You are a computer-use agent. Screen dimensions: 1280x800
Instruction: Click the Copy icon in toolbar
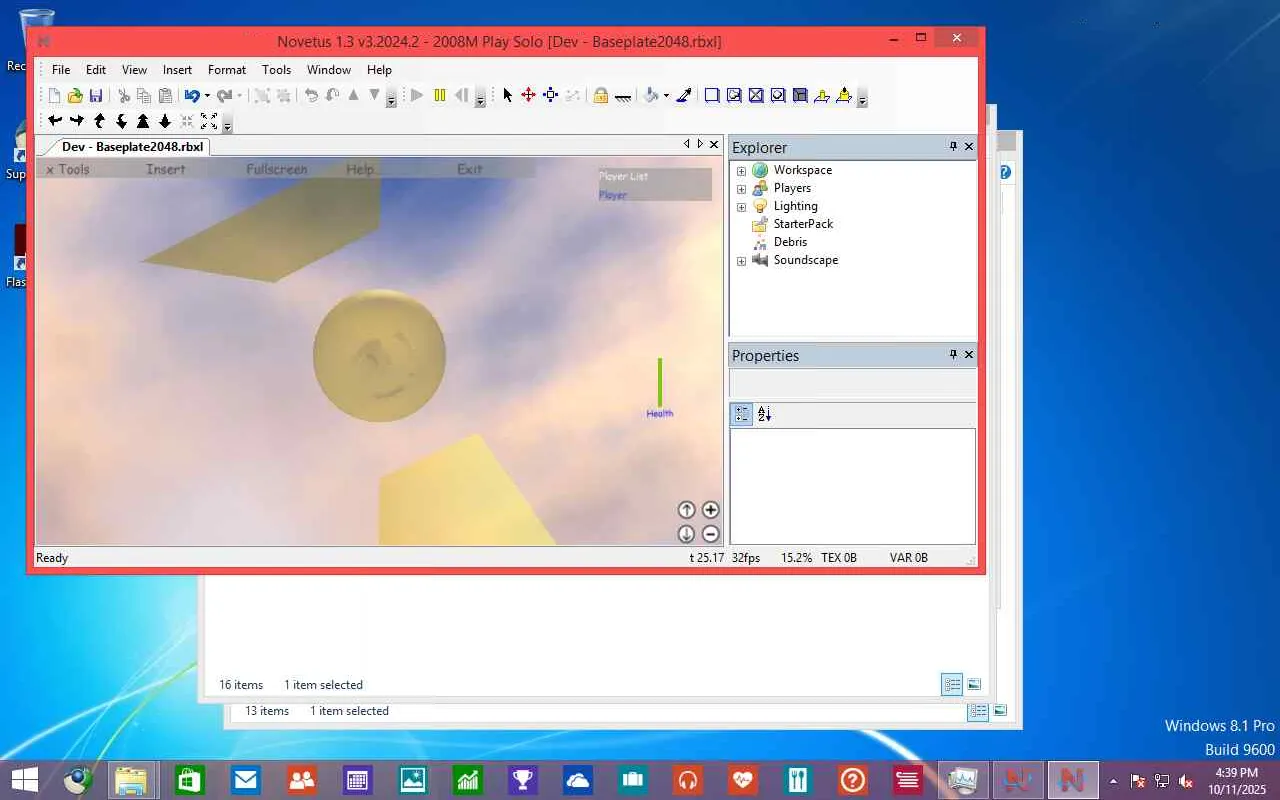click(x=144, y=96)
